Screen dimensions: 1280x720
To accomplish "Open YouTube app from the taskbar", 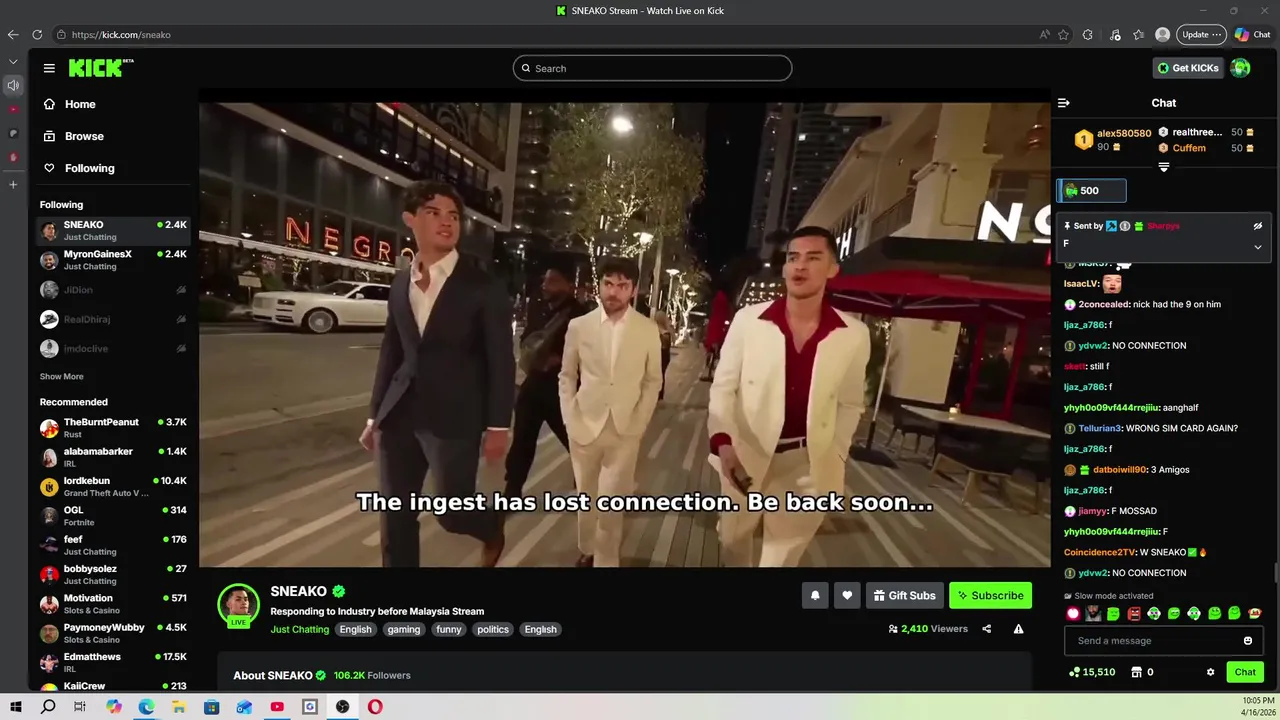I will [x=277, y=707].
